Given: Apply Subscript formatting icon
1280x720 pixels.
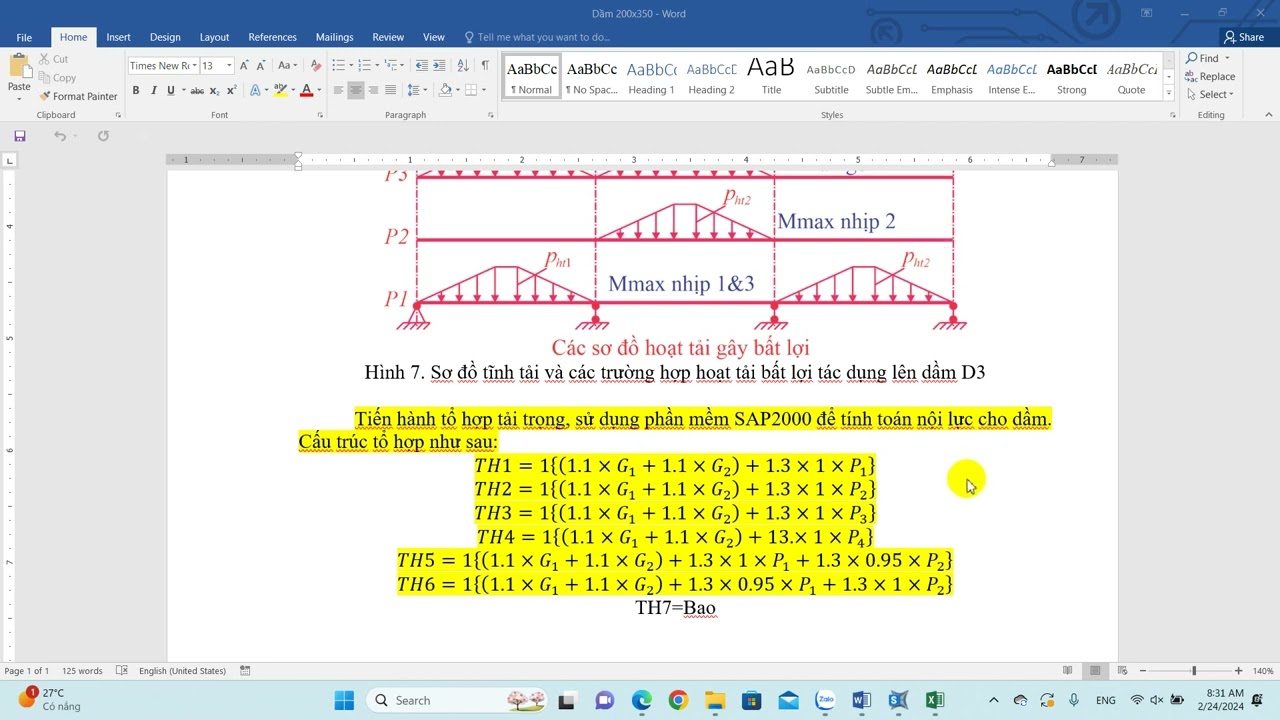Looking at the screenshot, I should (x=214, y=91).
